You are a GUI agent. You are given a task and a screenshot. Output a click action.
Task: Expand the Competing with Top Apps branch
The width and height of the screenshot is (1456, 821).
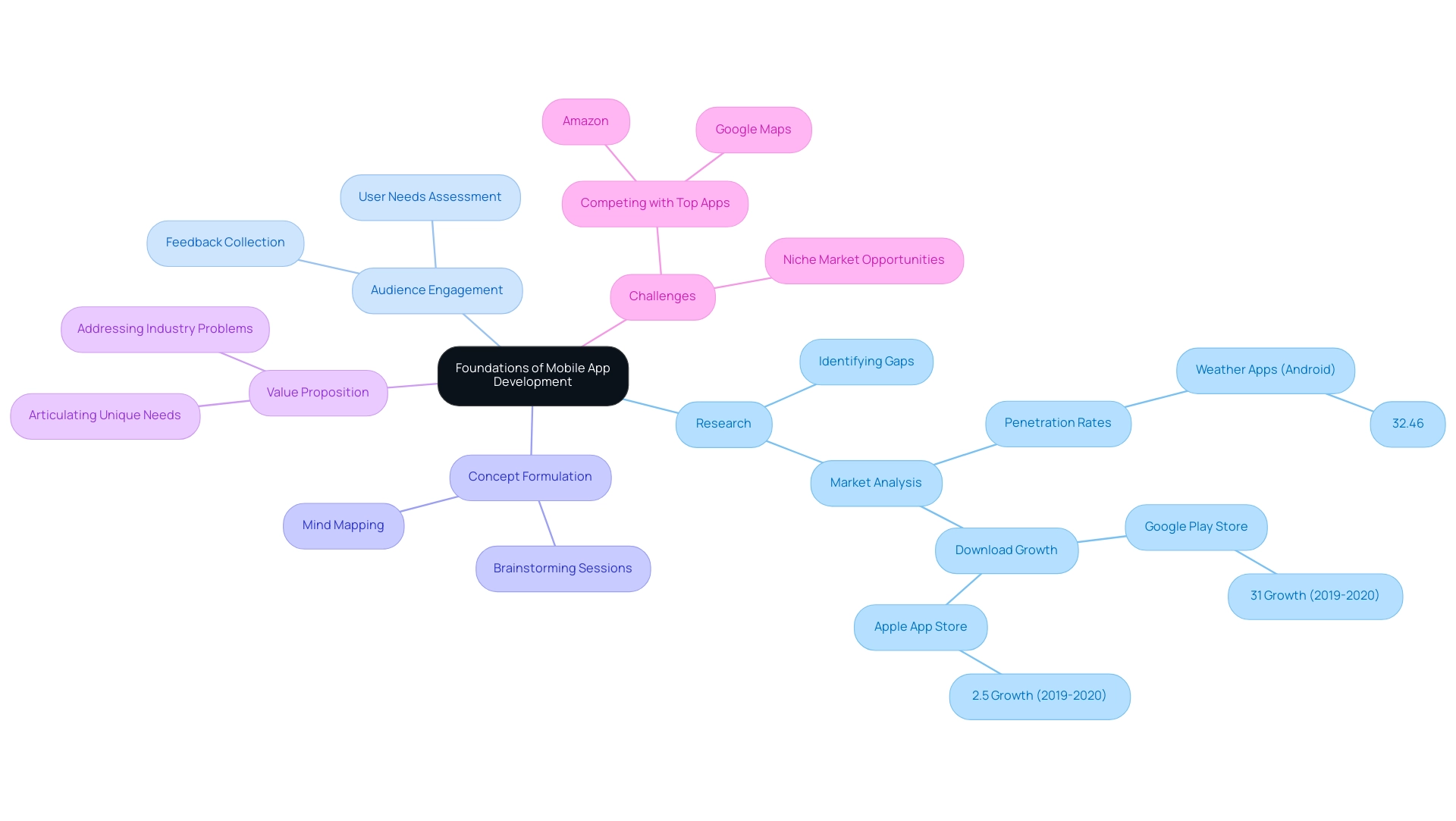pos(655,202)
